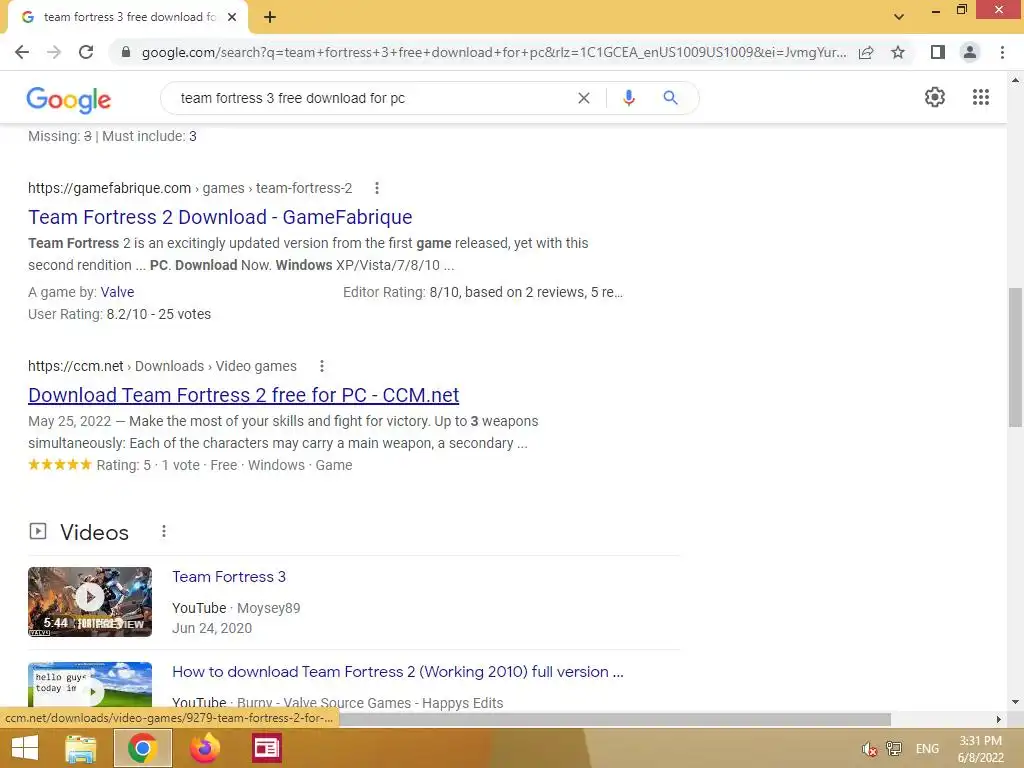Click the muted volume tray icon
Image resolution: width=1024 pixels, height=768 pixels.
pos(869,749)
